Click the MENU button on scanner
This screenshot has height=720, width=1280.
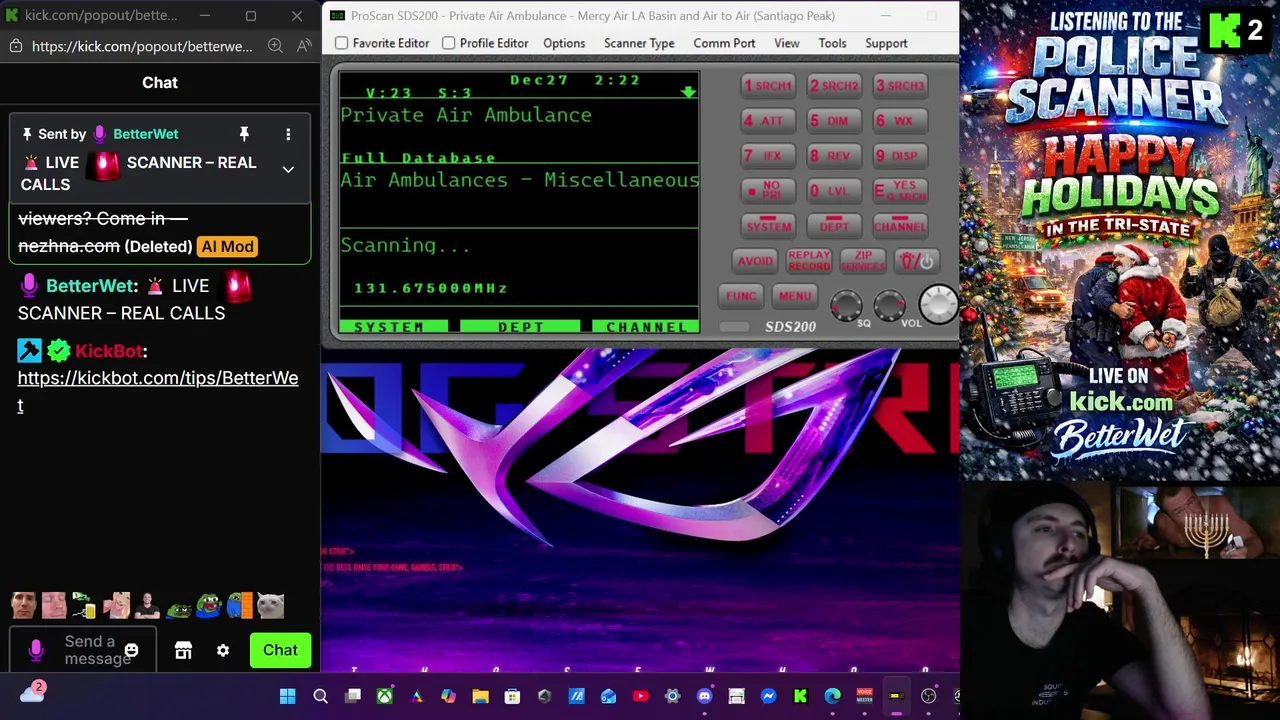click(x=795, y=296)
